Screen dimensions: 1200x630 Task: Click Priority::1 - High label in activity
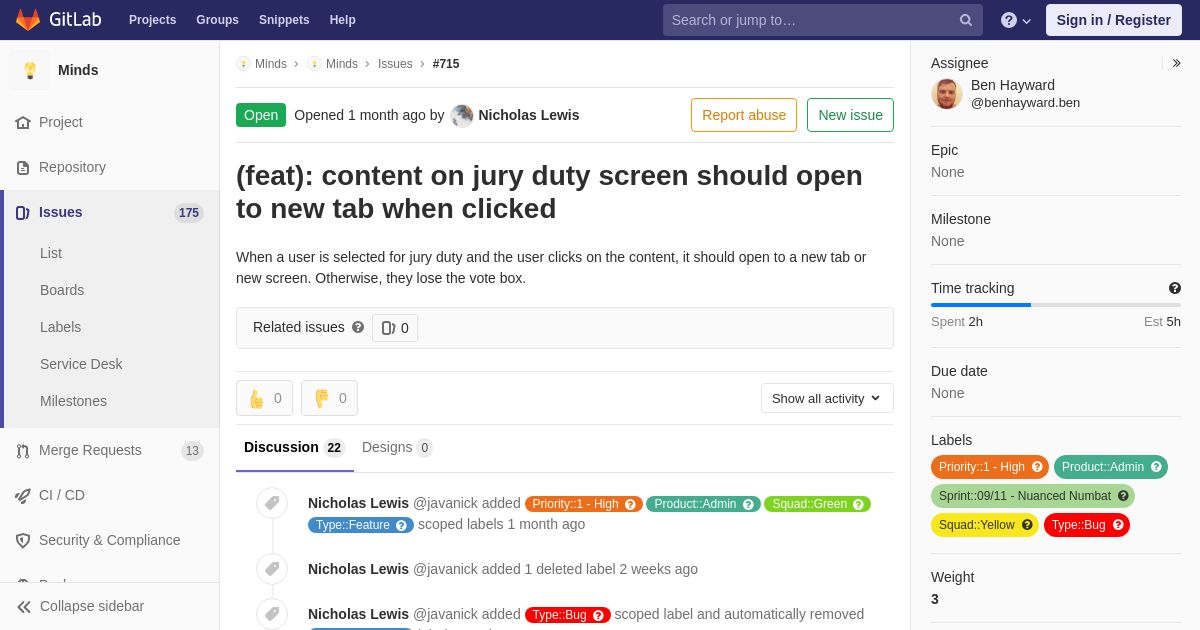[584, 504]
